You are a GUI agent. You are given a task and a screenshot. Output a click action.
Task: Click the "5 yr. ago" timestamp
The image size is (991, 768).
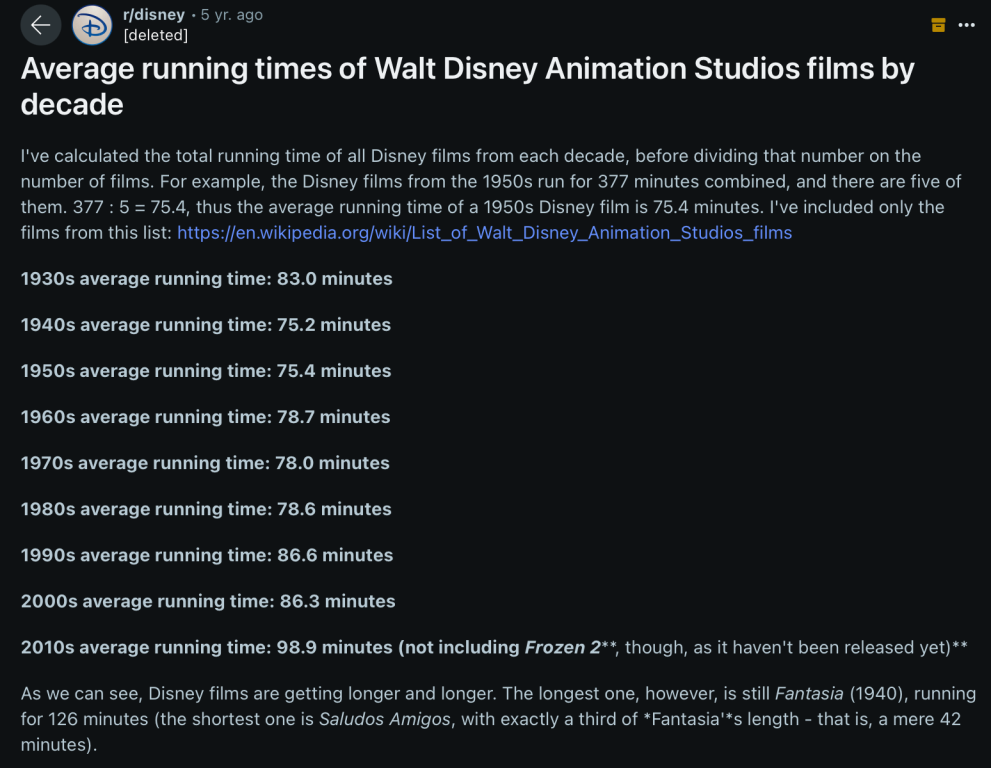click(232, 15)
